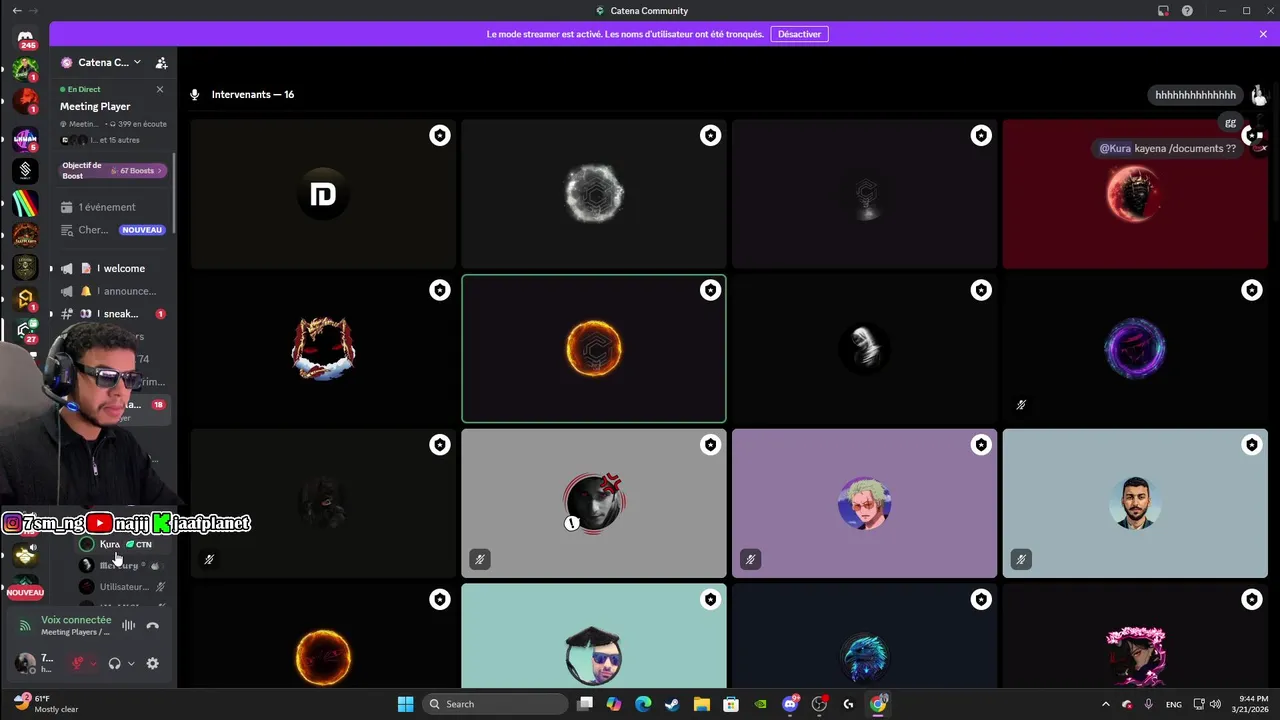Image resolution: width=1280 pixels, height=720 pixels.
Task: Open own user avatar in user panel
Action: coord(26,663)
